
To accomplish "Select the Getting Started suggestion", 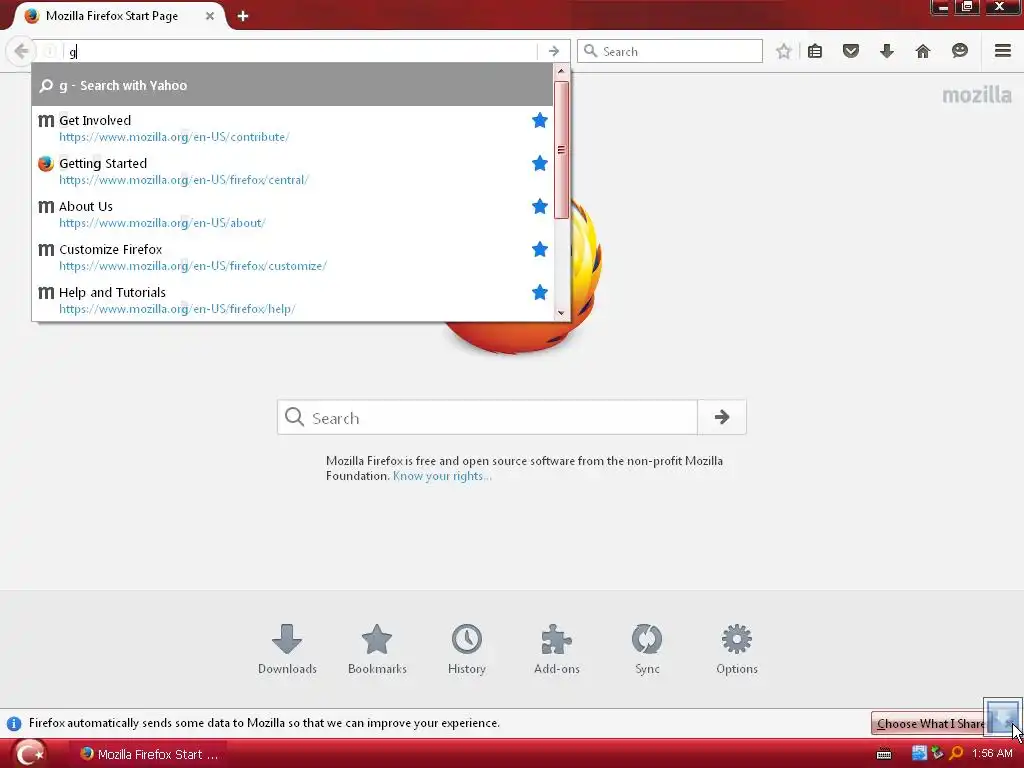I will tap(292, 171).
